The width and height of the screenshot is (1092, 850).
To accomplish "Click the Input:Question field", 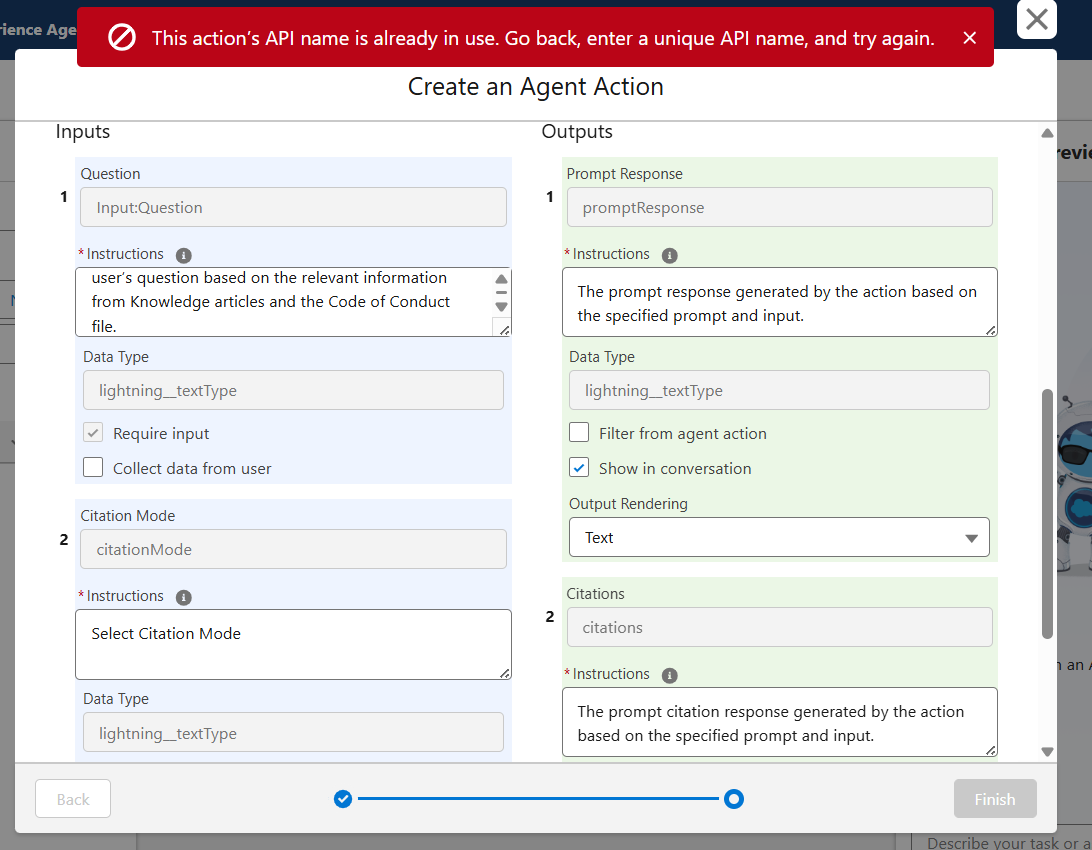I will [293, 207].
